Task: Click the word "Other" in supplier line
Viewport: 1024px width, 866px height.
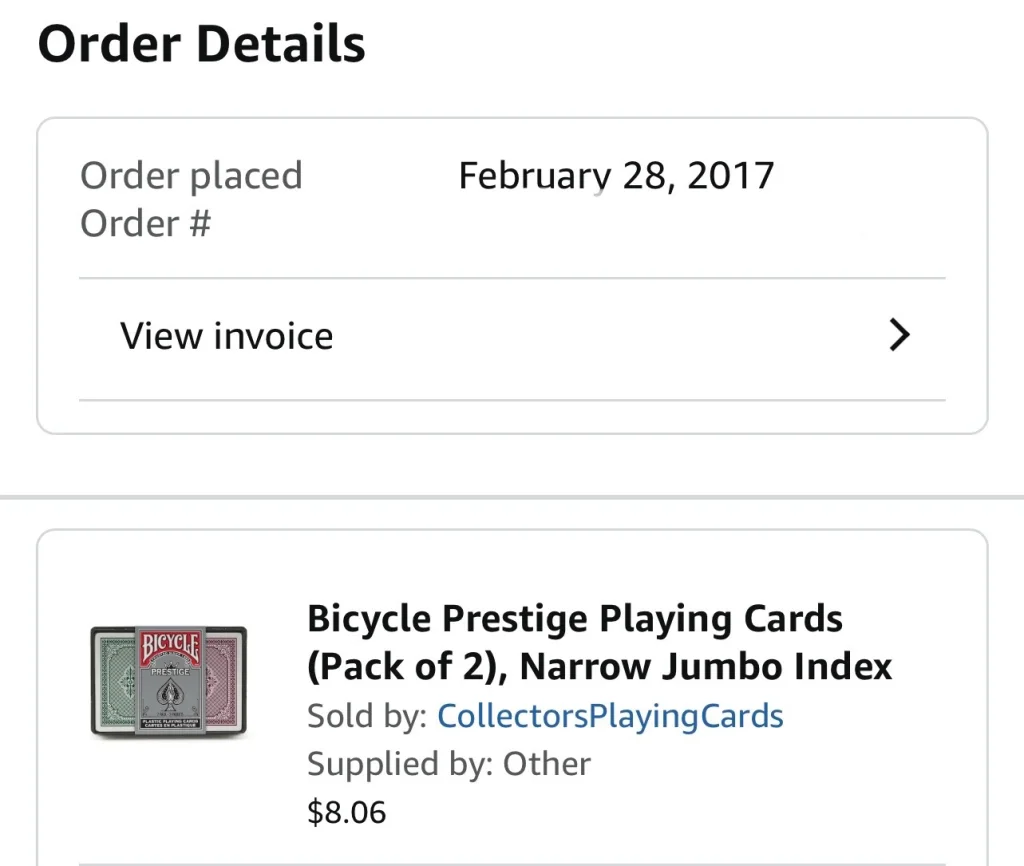Action: (x=546, y=764)
